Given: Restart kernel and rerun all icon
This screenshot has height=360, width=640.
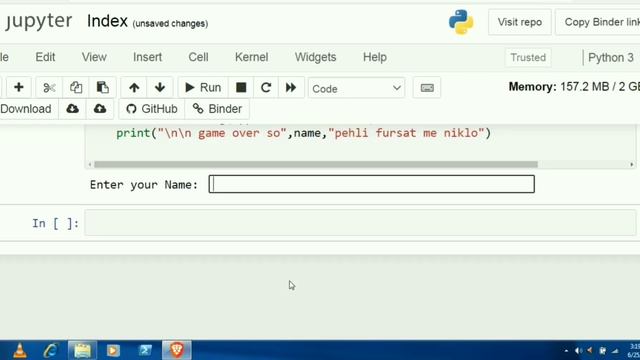Looking at the screenshot, I should (291, 87).
